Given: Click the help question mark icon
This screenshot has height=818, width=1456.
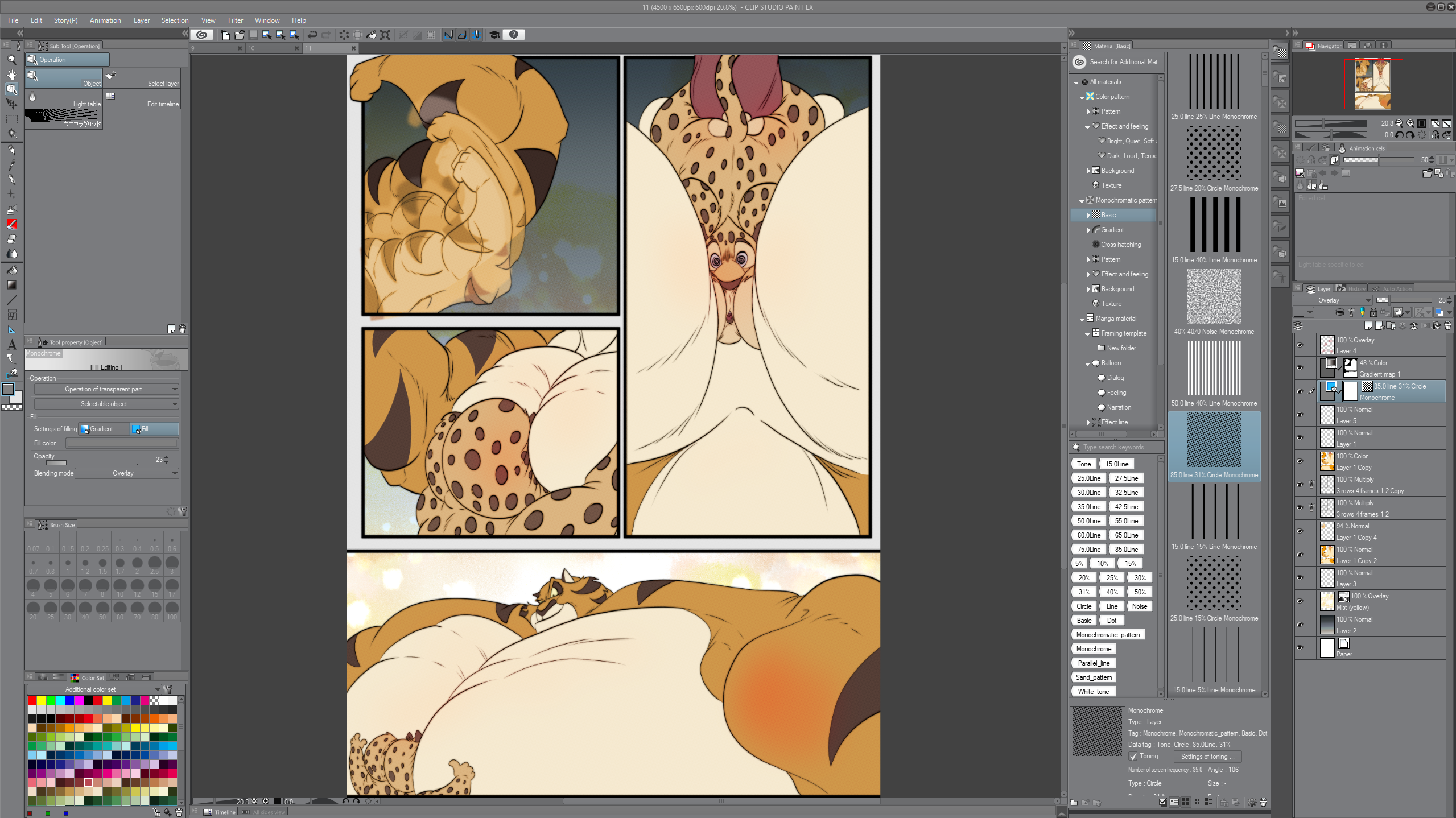Looking at the screenshot, I should point(514,35).
